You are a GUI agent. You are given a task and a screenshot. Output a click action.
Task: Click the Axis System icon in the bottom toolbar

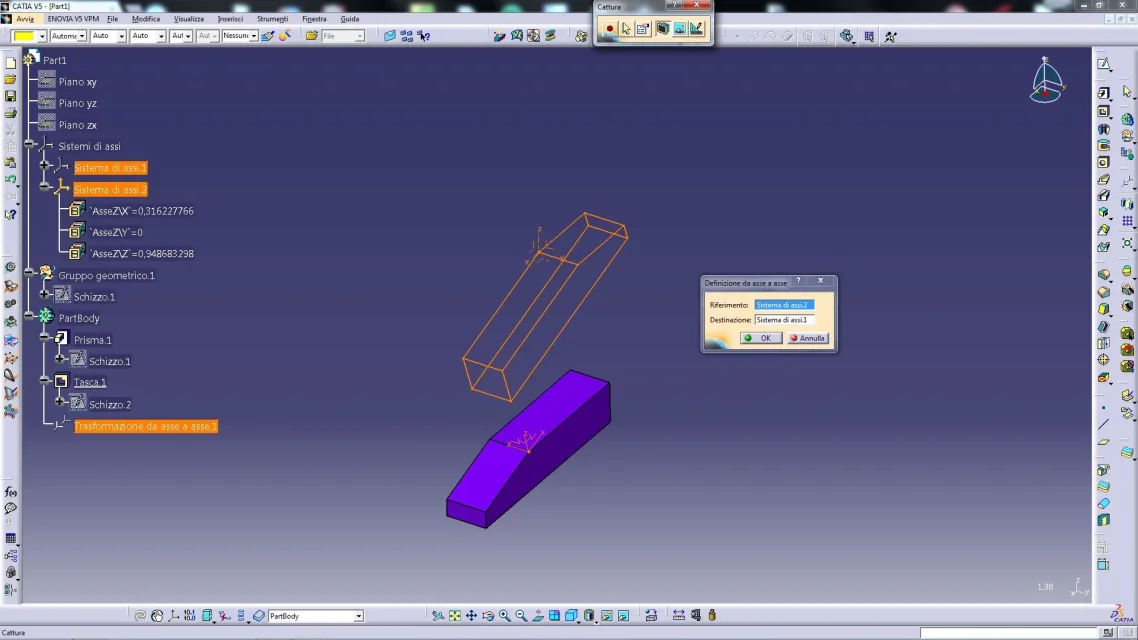(173, 616)
